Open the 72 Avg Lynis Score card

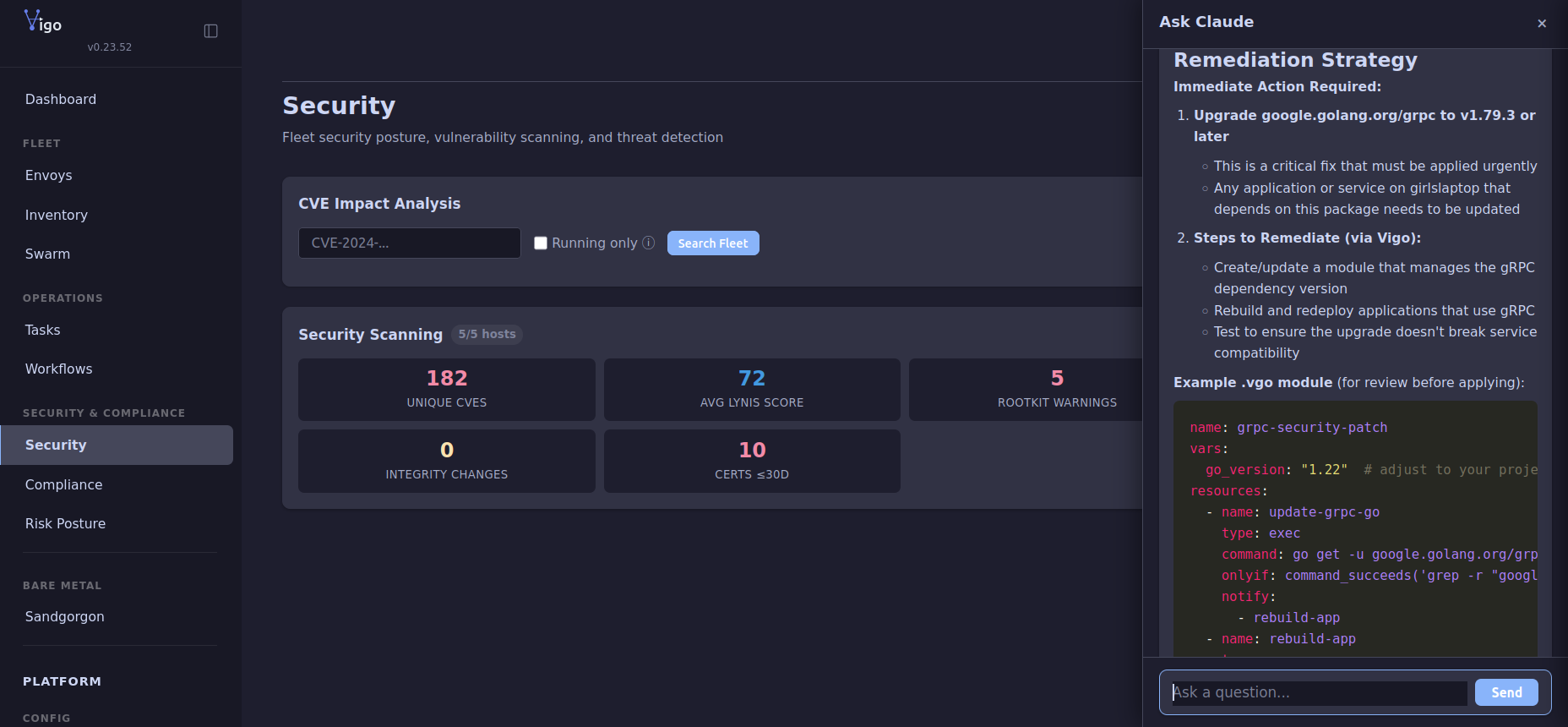click(752, 390)
